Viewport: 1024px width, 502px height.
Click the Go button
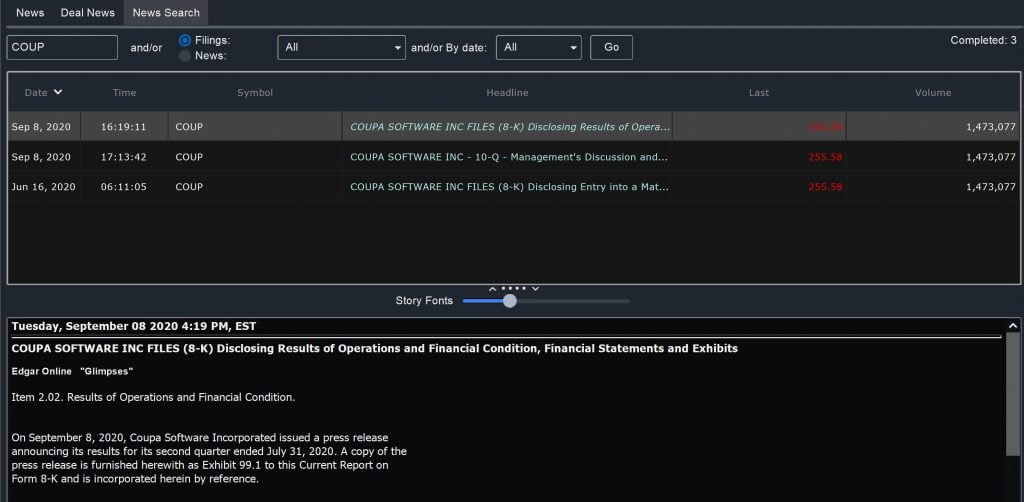point(611,48)
